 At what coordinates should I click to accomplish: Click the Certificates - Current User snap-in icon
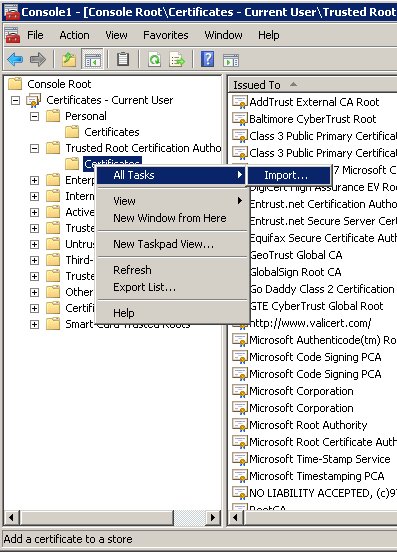(x=34, y=100)
